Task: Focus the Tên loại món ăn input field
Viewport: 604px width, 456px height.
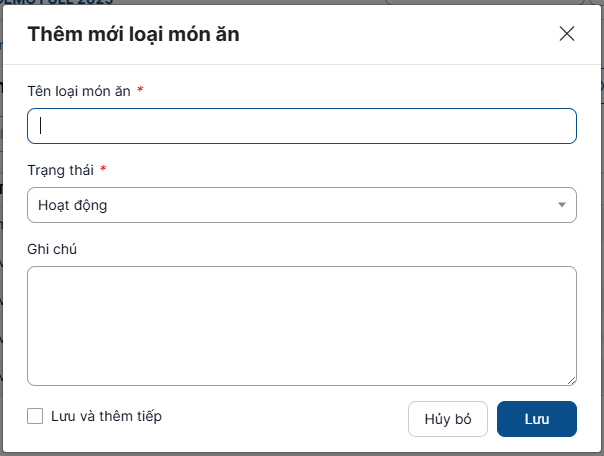Action: click(x=301, y=126)
